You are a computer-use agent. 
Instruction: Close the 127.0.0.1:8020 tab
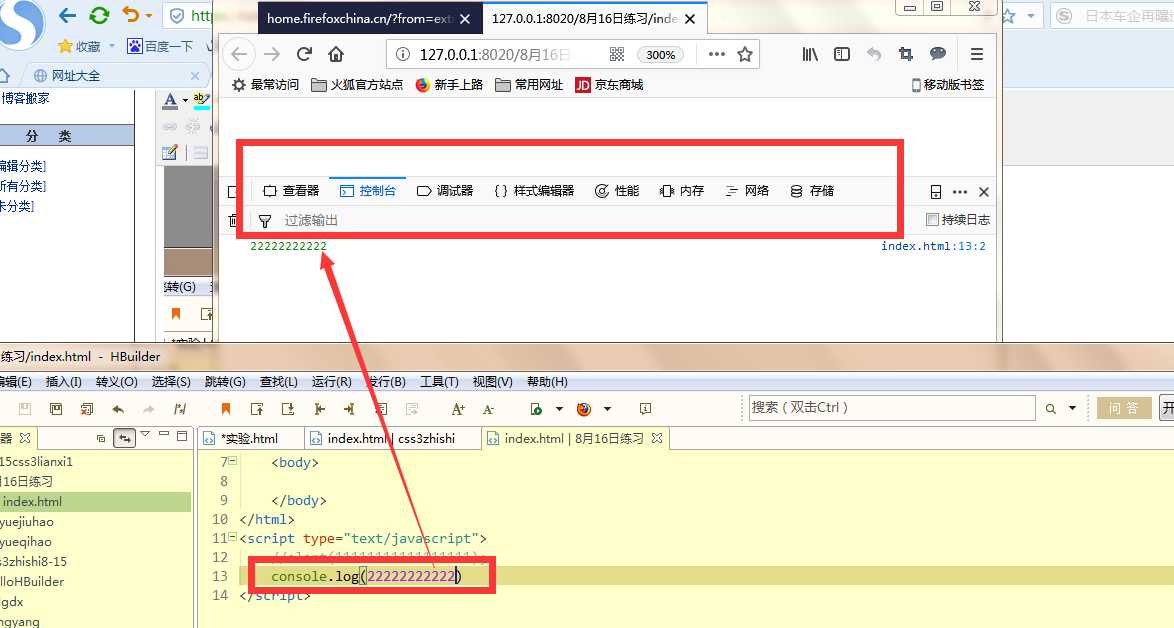pyautogui.click(x=690, y=19)
